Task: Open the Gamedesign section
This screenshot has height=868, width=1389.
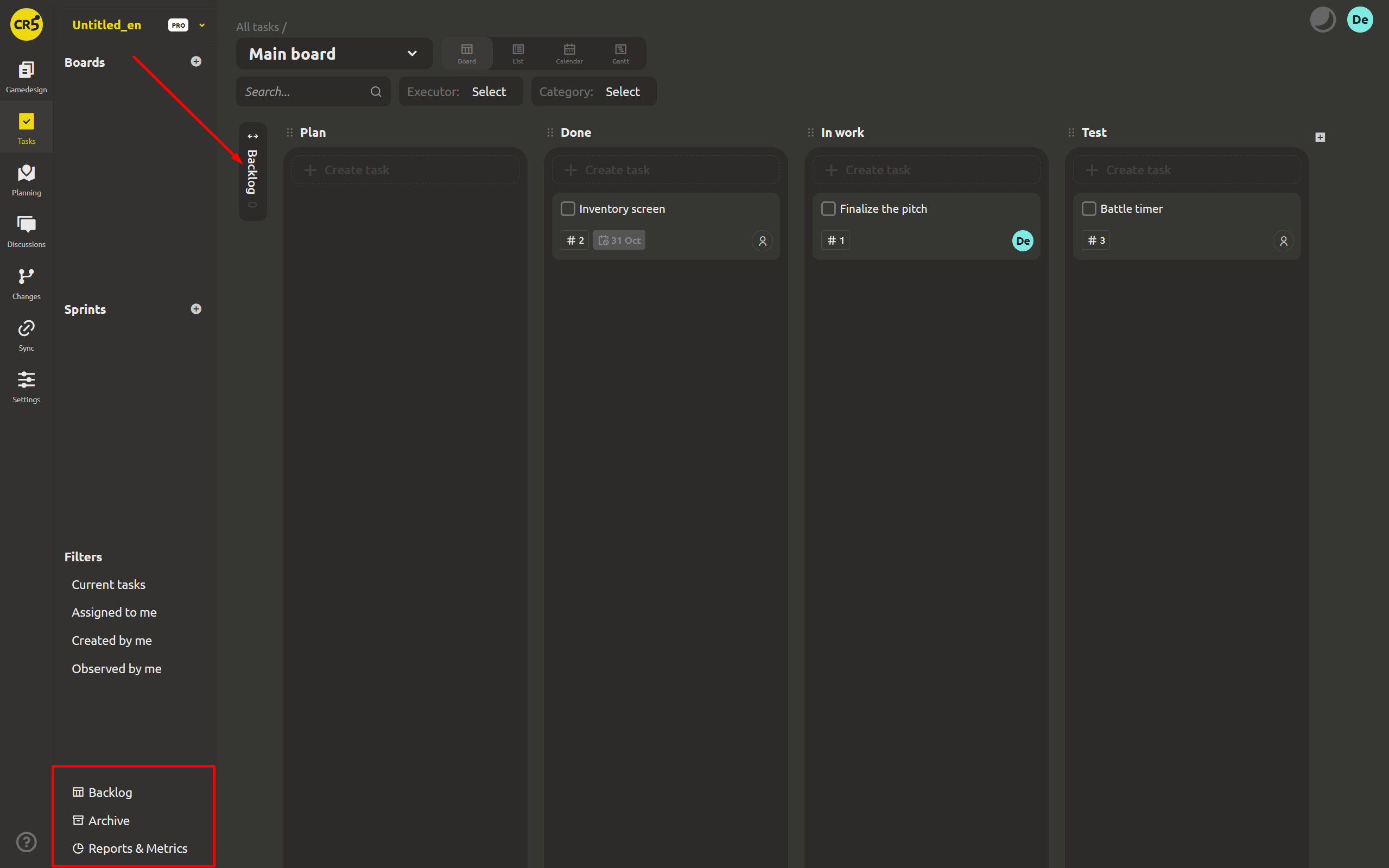Action: 27,77
